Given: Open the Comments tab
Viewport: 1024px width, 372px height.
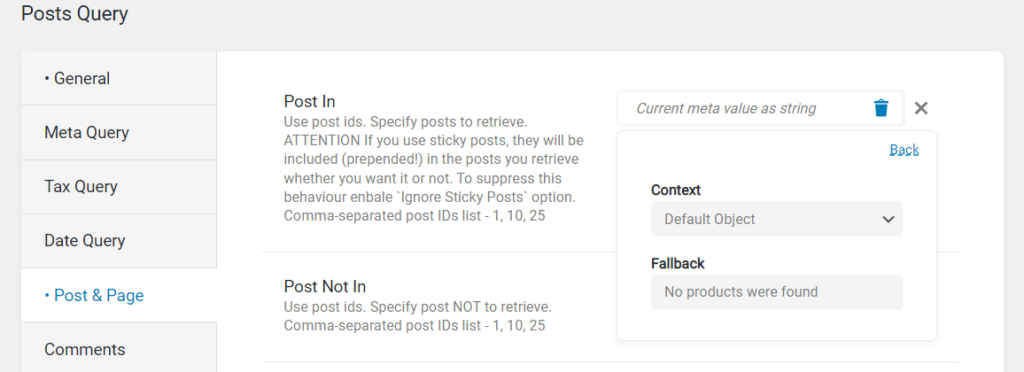Looking at the screenshot, I should [119, 349].
